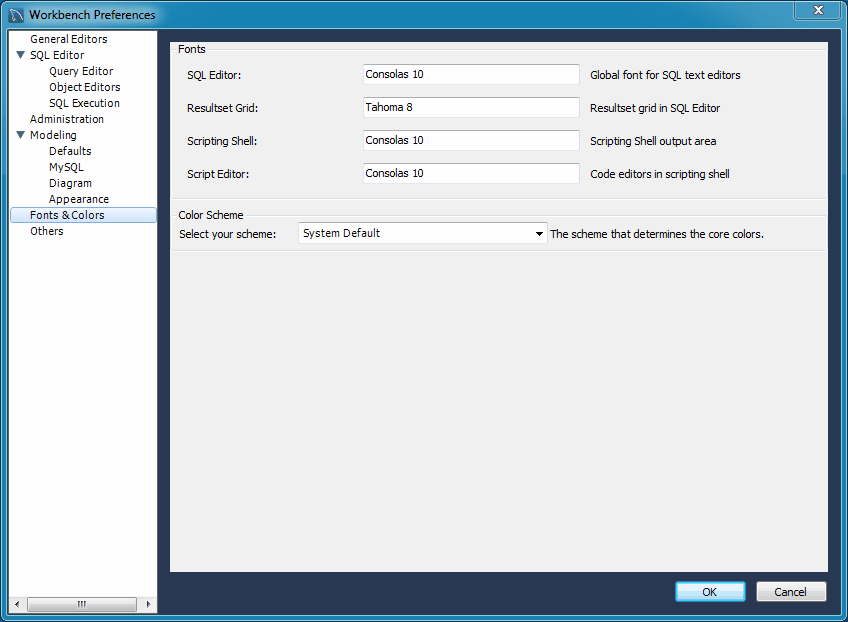This screenshot has width=848, height=622.
Task: Open SQL Execution preferences
Action: pos(84,103)
